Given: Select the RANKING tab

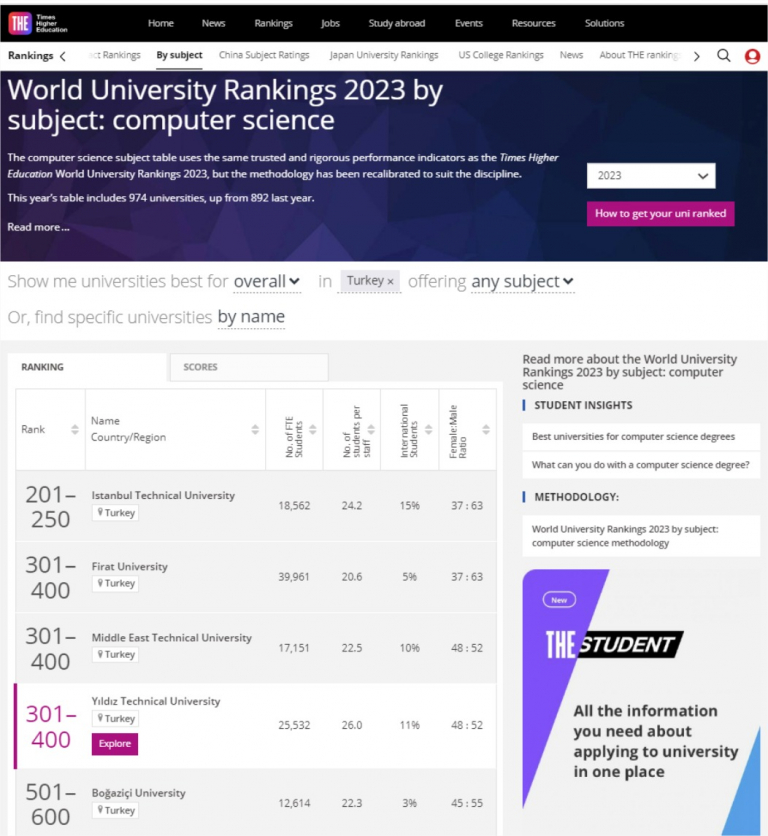Looking at the screenshot, I should point(87,367).
